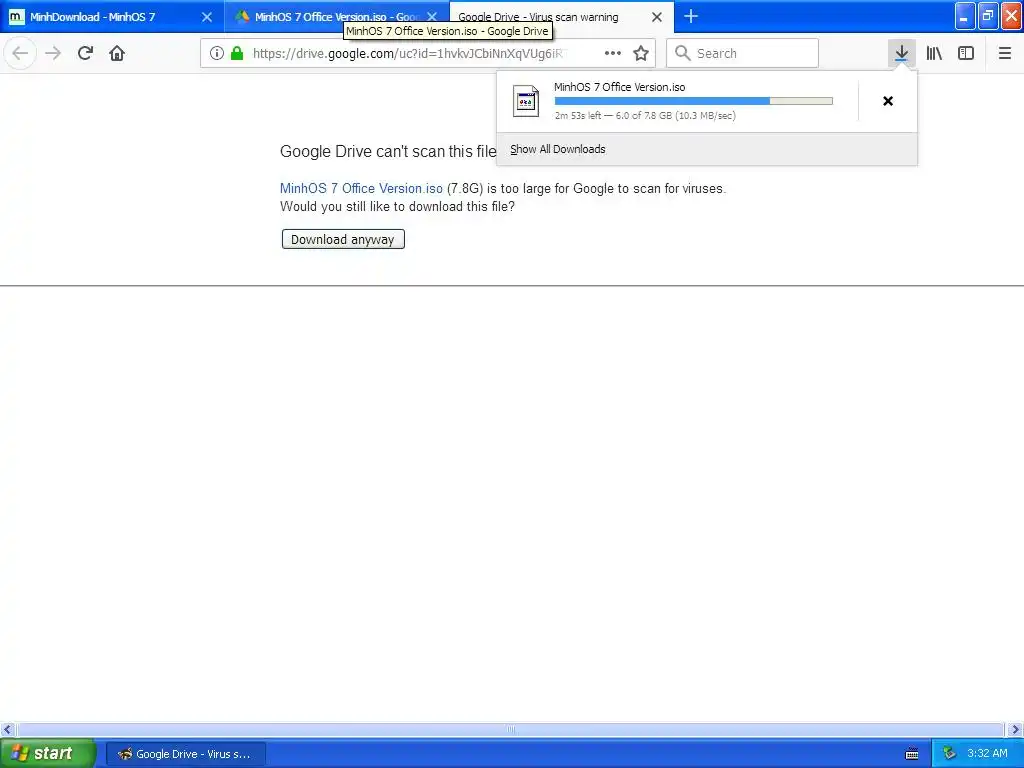Close the MinhDownload - MinhOS 7 tab

pos(206,17)
